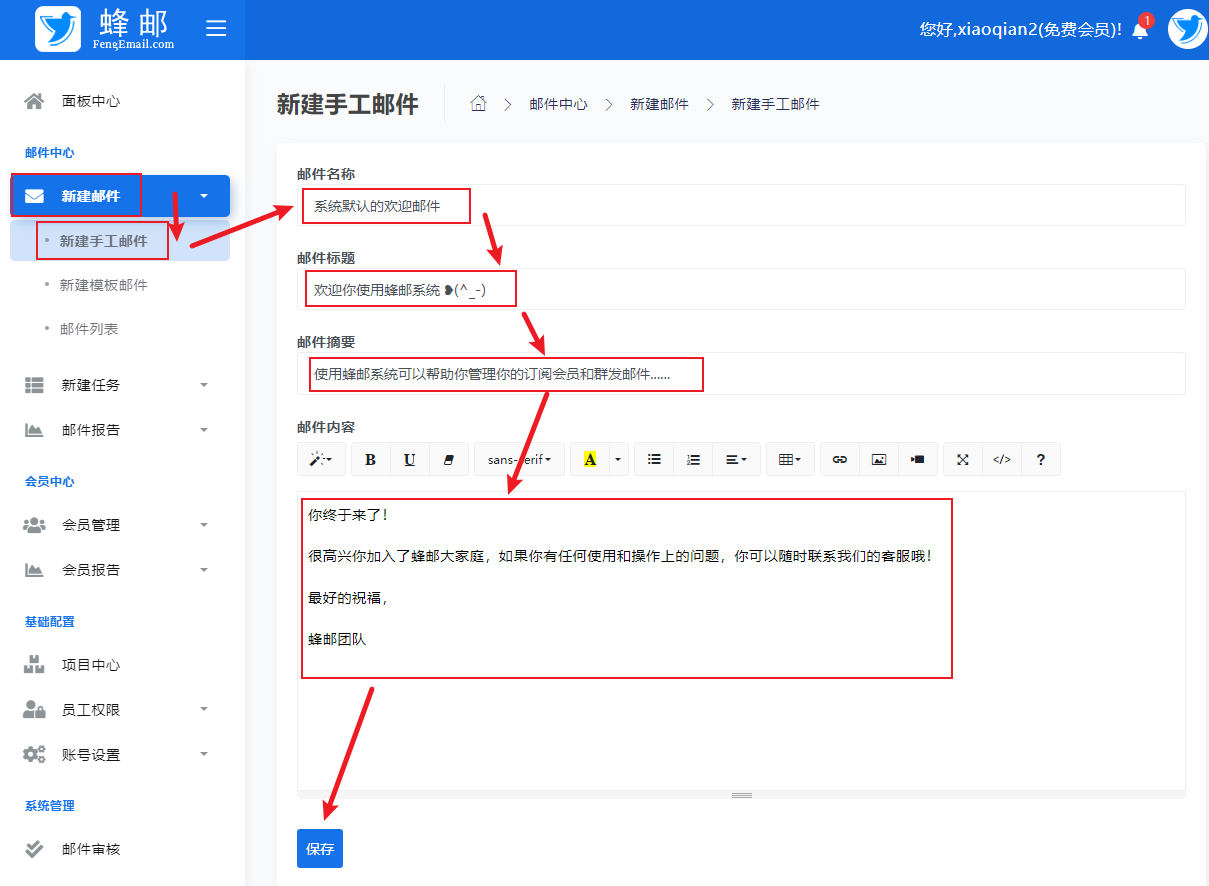Click the 新建手工邮件 breadcrumb item
The width and height of the screenshot is (1209, 886).
(x=775, y=104)
